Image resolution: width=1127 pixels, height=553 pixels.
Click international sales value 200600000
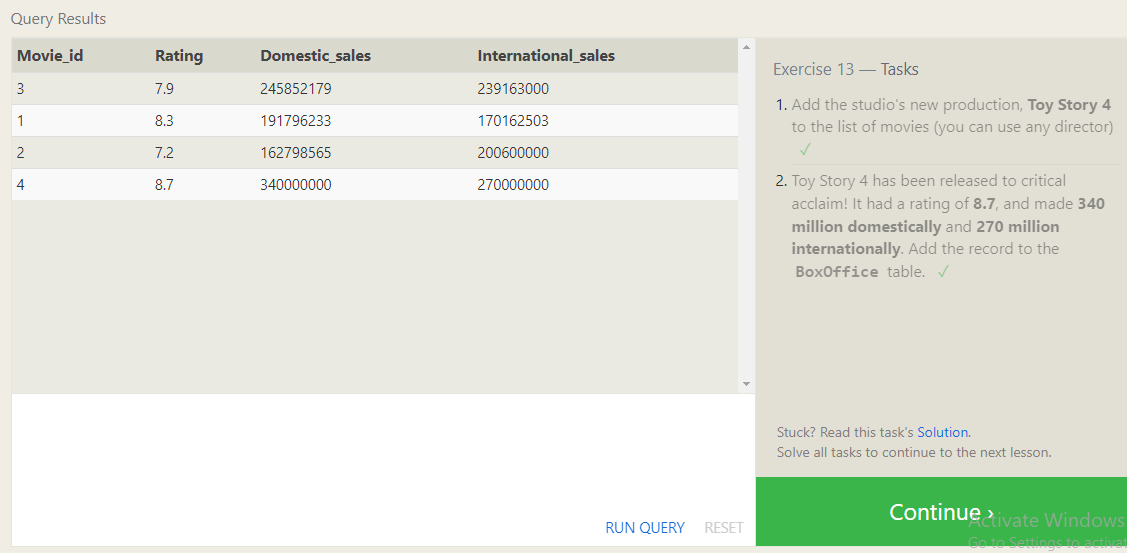(x=513, y=153)
